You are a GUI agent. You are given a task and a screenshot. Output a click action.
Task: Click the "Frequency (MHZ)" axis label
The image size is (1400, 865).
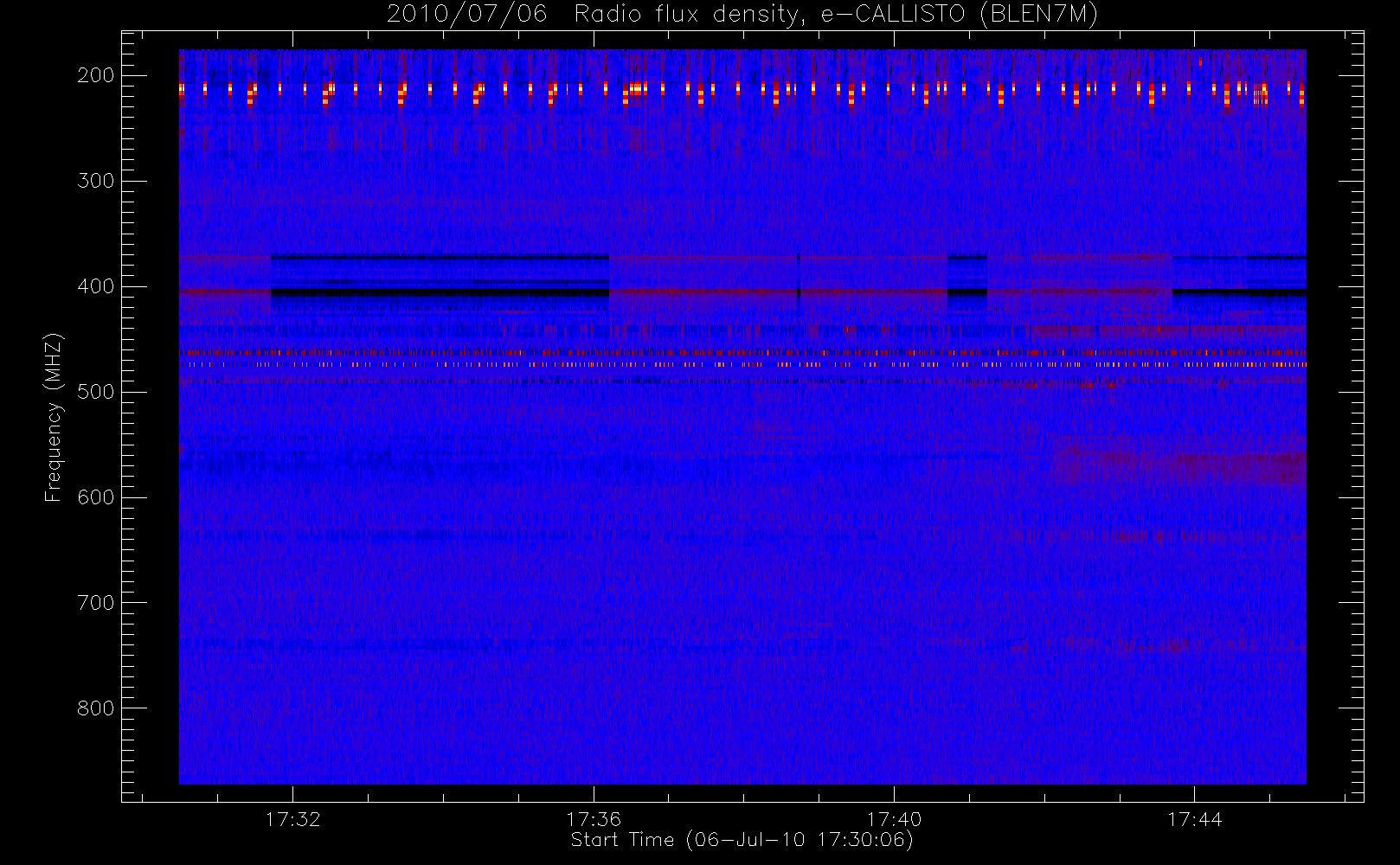(54, 417)
